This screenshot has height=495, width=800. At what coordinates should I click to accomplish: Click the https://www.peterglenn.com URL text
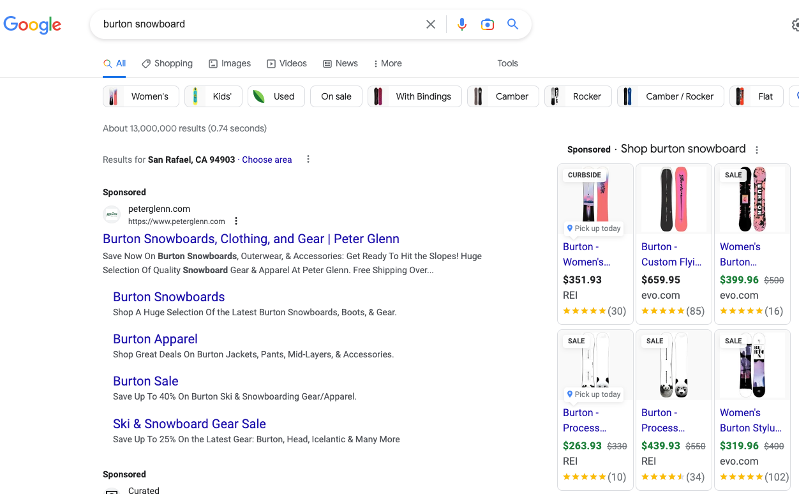(177, 221)
